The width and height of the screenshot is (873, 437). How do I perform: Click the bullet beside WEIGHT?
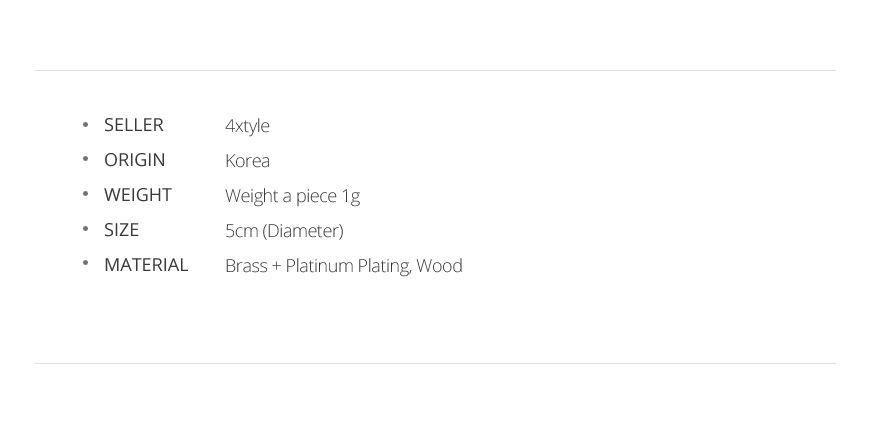[86, 195]
